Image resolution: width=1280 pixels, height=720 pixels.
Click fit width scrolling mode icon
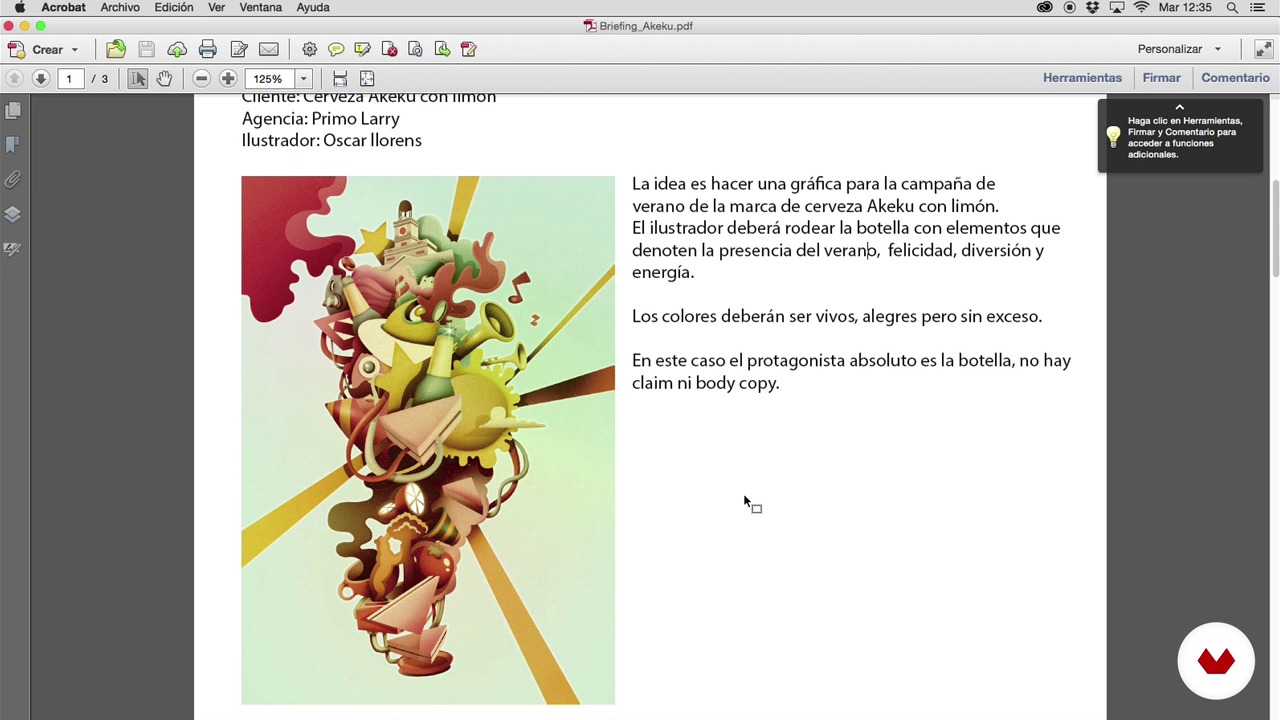pyautogui.click(x=340, y=78)
